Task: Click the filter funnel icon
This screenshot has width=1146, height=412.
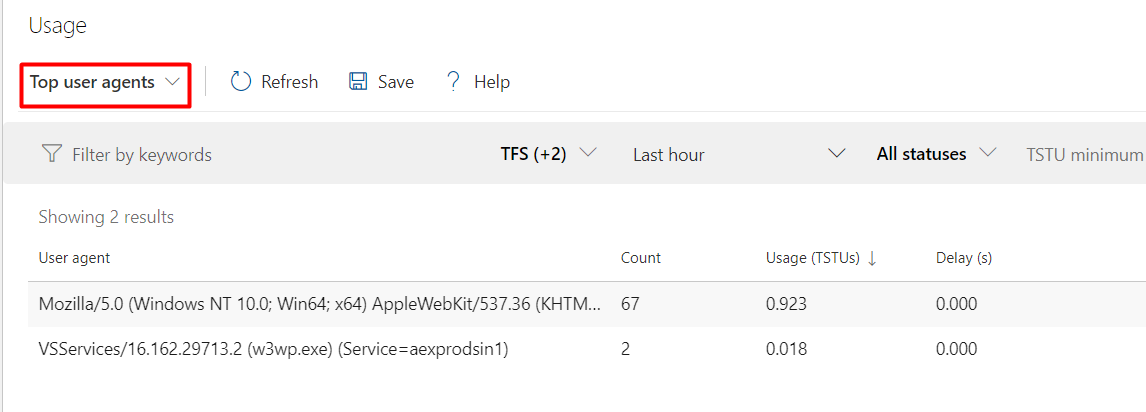Action: [51, 154]
